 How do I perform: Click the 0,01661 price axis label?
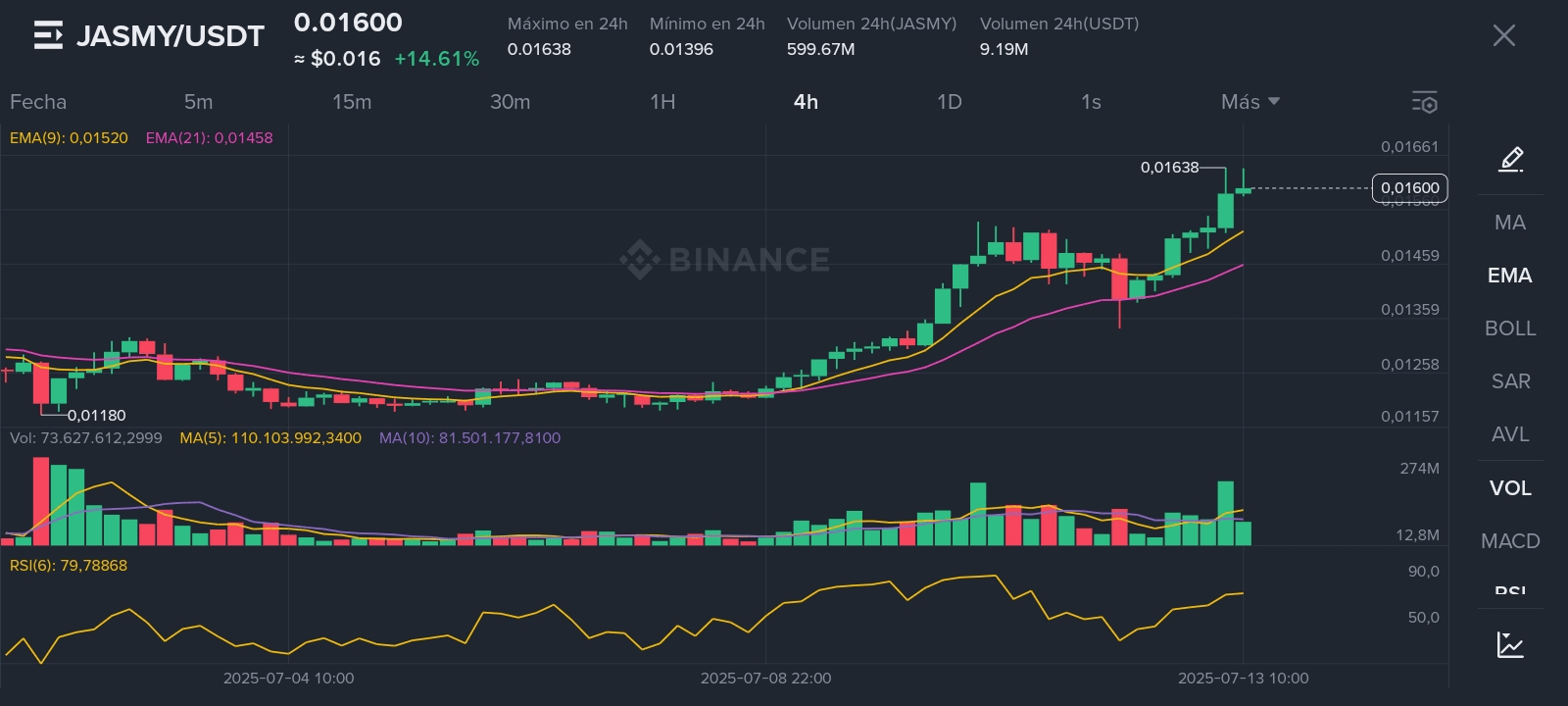1410,147
